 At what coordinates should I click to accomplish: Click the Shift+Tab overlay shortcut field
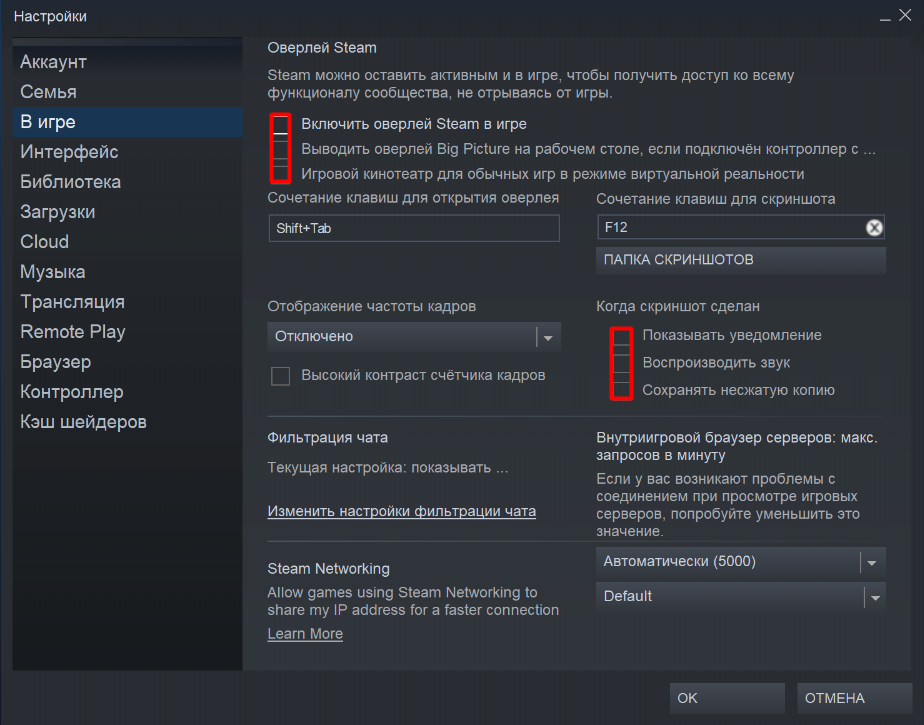pos(414,229)
